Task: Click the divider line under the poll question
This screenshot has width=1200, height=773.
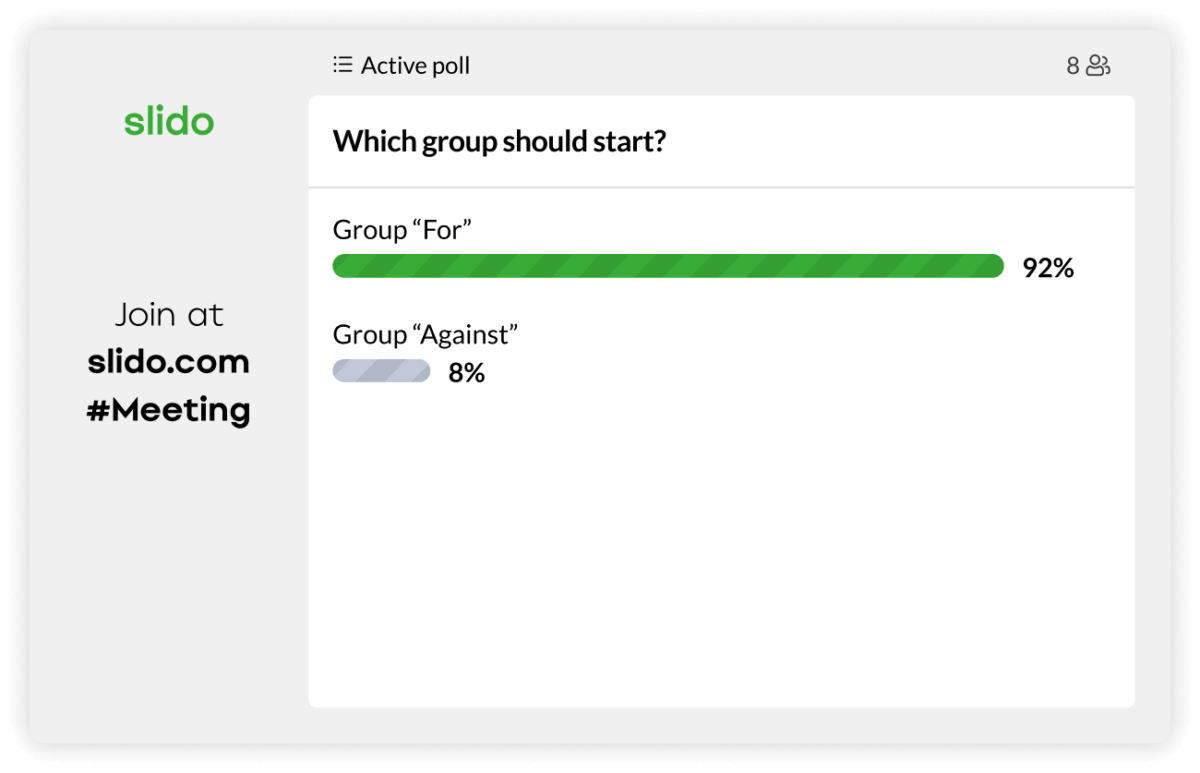Action: click(720, 187)
